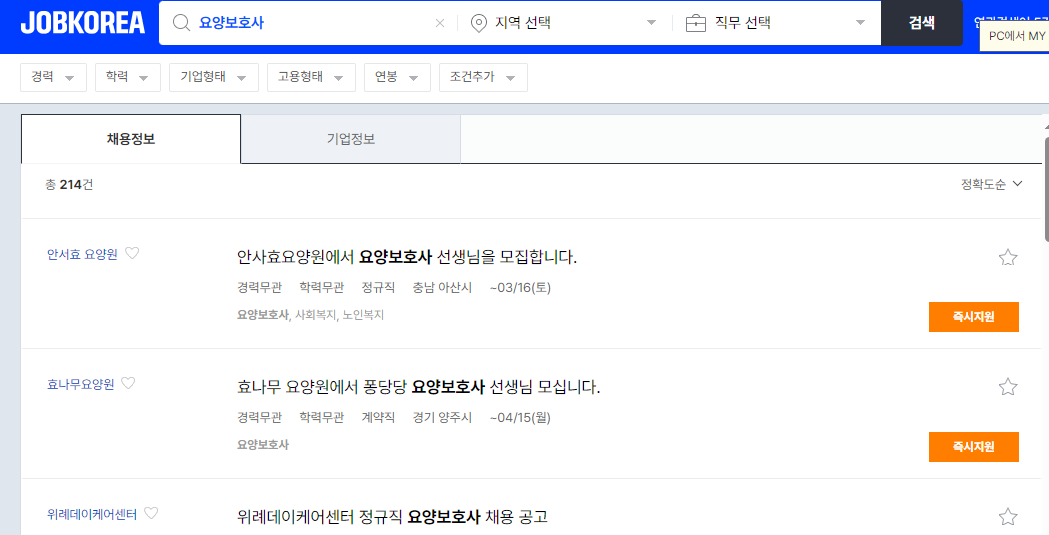
Task: Click the search magnifier icon
Action: 181,23
